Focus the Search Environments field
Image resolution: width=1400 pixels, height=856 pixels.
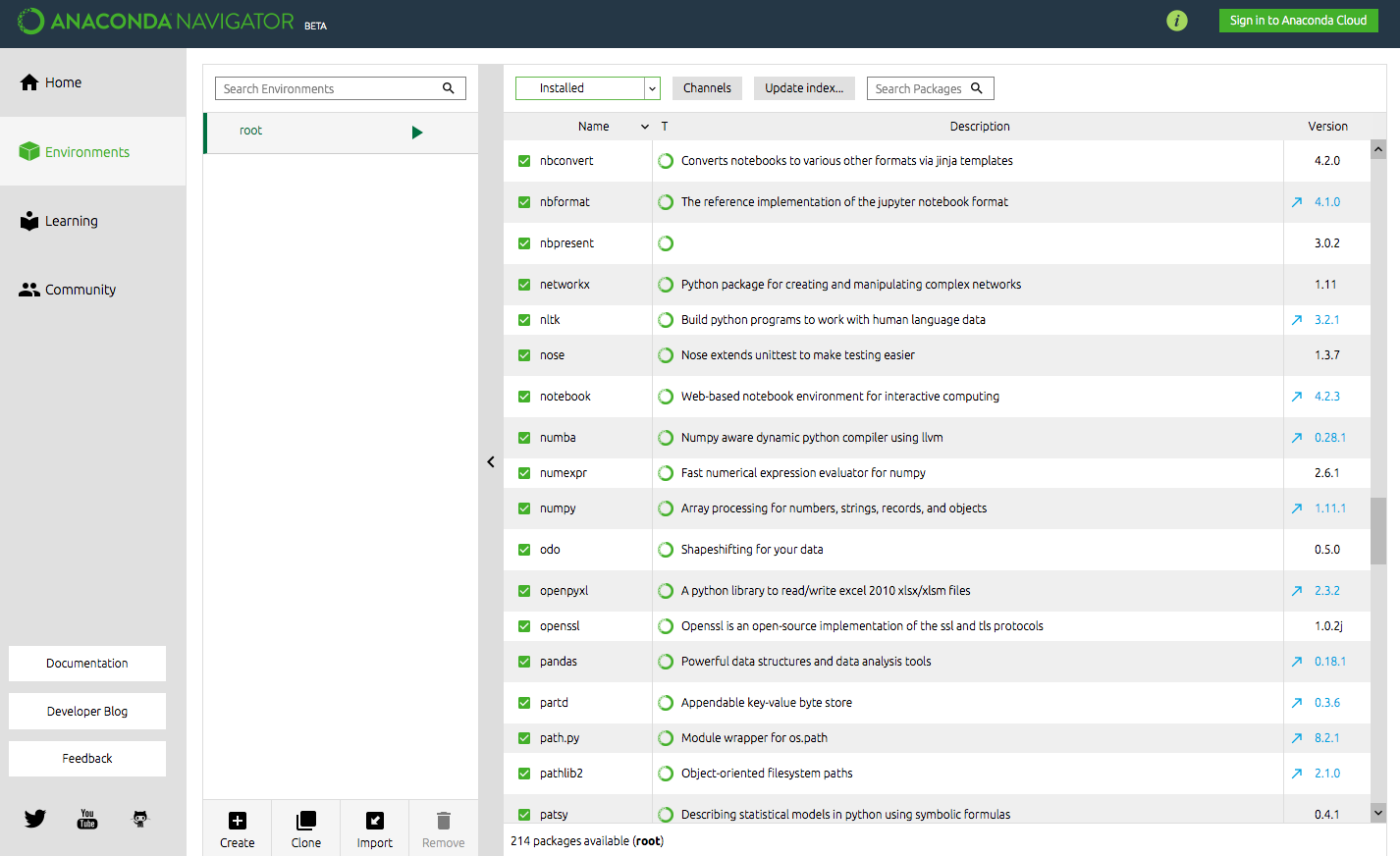tap(341, 88)
